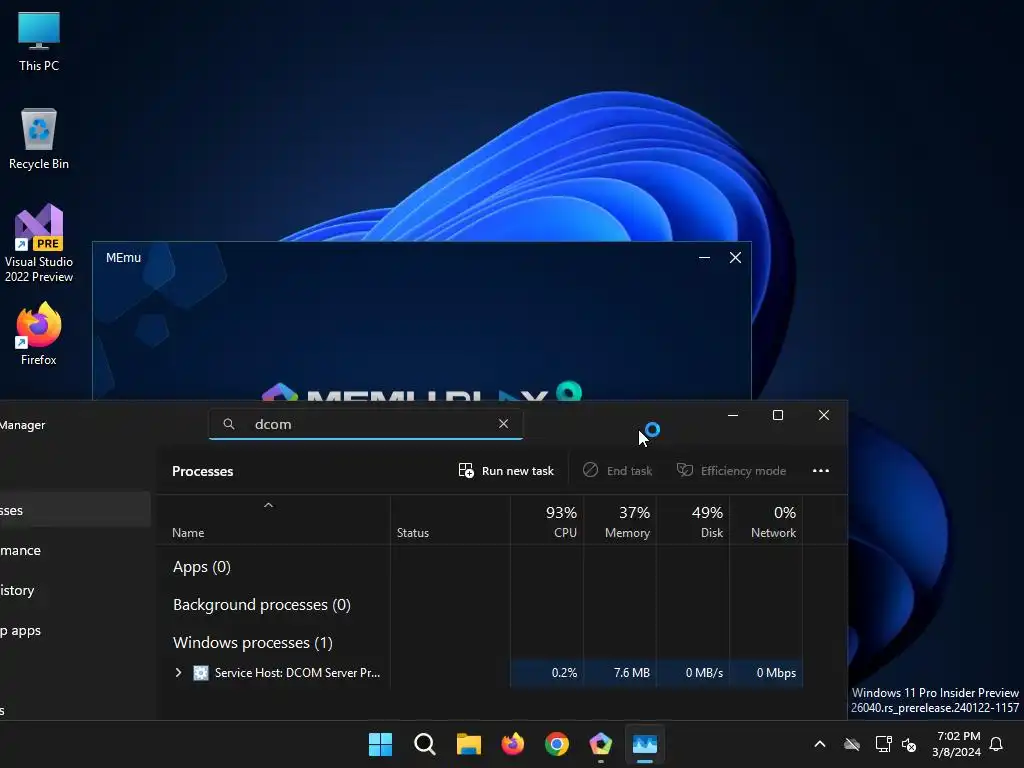Clear the Task Manager search text

point(504,424)
